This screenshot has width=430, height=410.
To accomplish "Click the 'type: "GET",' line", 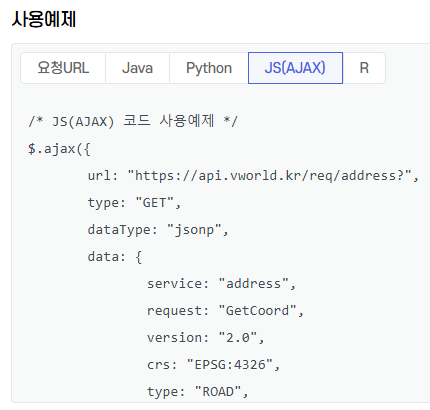I will [x=134, y=203].
